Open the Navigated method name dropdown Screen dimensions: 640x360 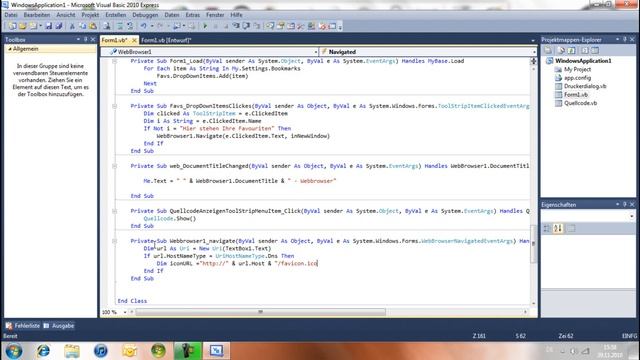[x=534, y=52]
